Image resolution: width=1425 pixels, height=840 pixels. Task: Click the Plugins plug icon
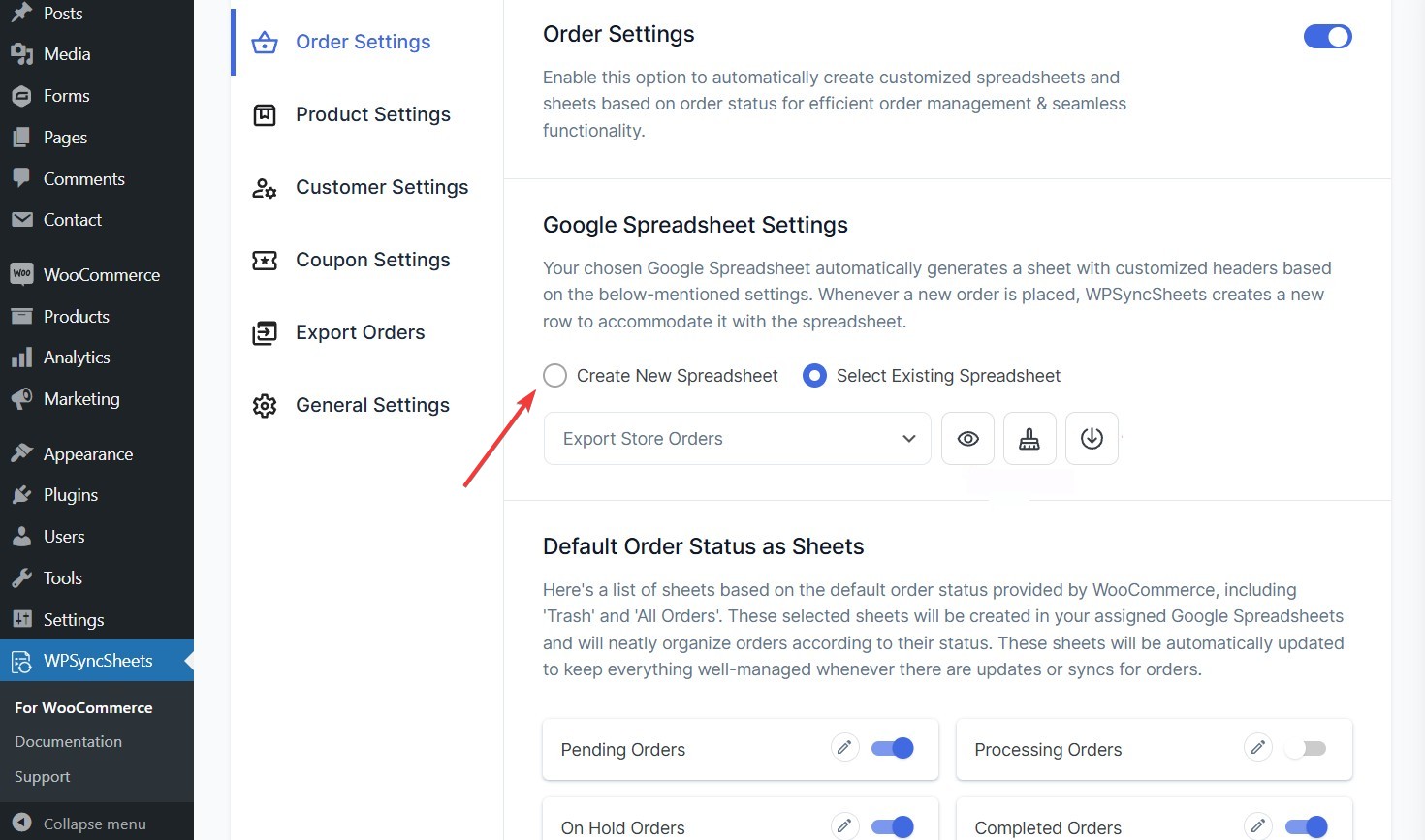21,495
